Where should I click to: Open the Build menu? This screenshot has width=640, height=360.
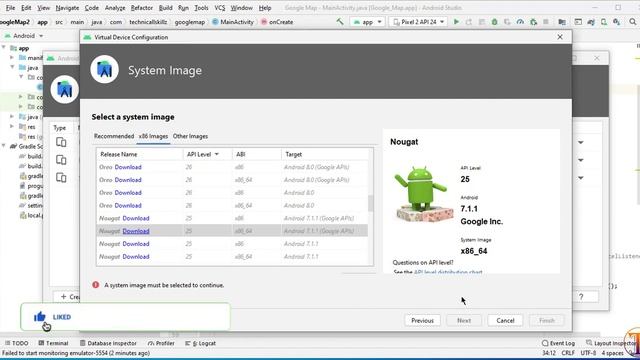click(165, 8)
